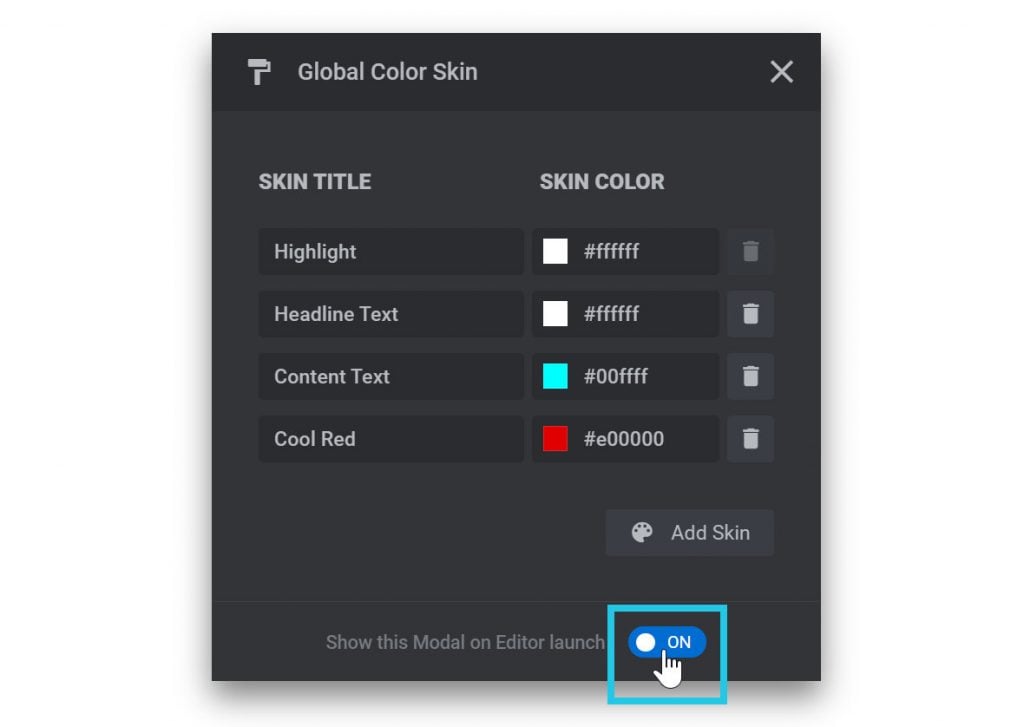The image size is (1024, 727).
Task: Click the Cool Red title field
Action: point(390,438)
